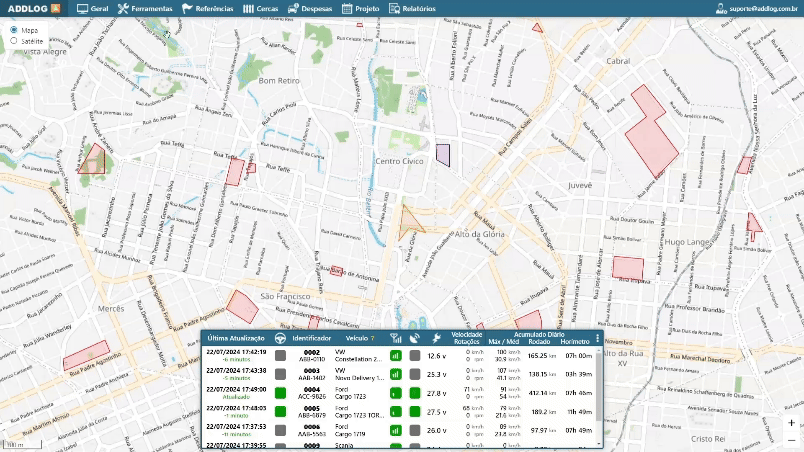Click the power plug voltage column icon
This screenshot has height=452, width=804.
coord(436,339)
